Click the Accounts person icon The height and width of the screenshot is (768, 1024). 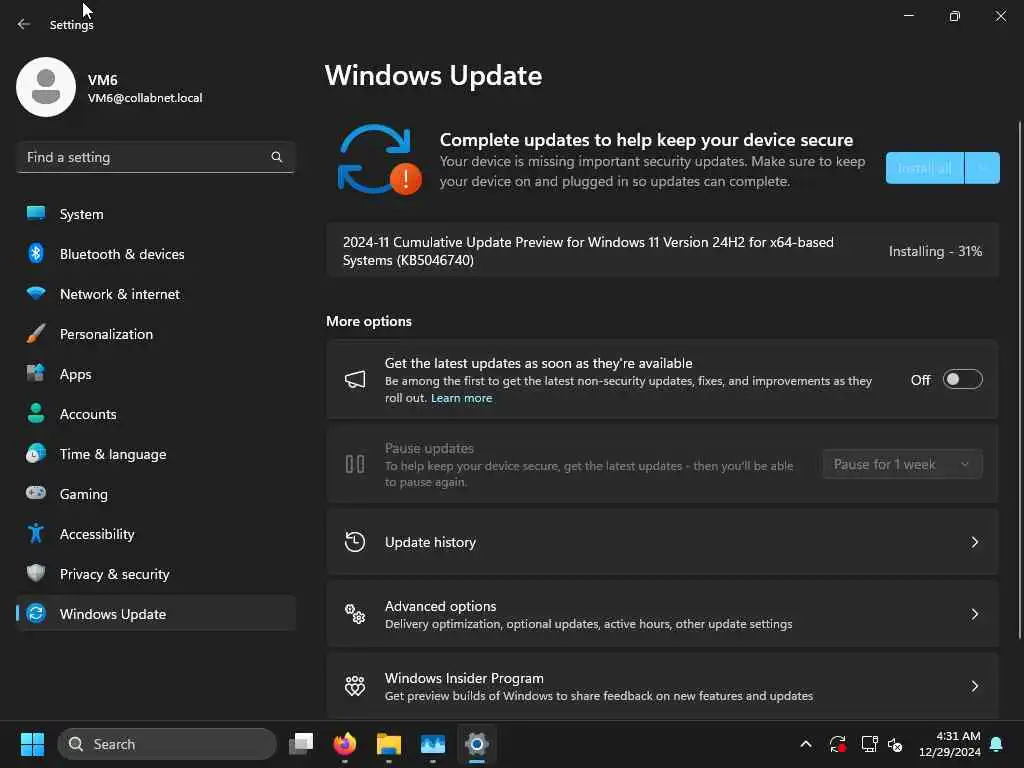36,413
